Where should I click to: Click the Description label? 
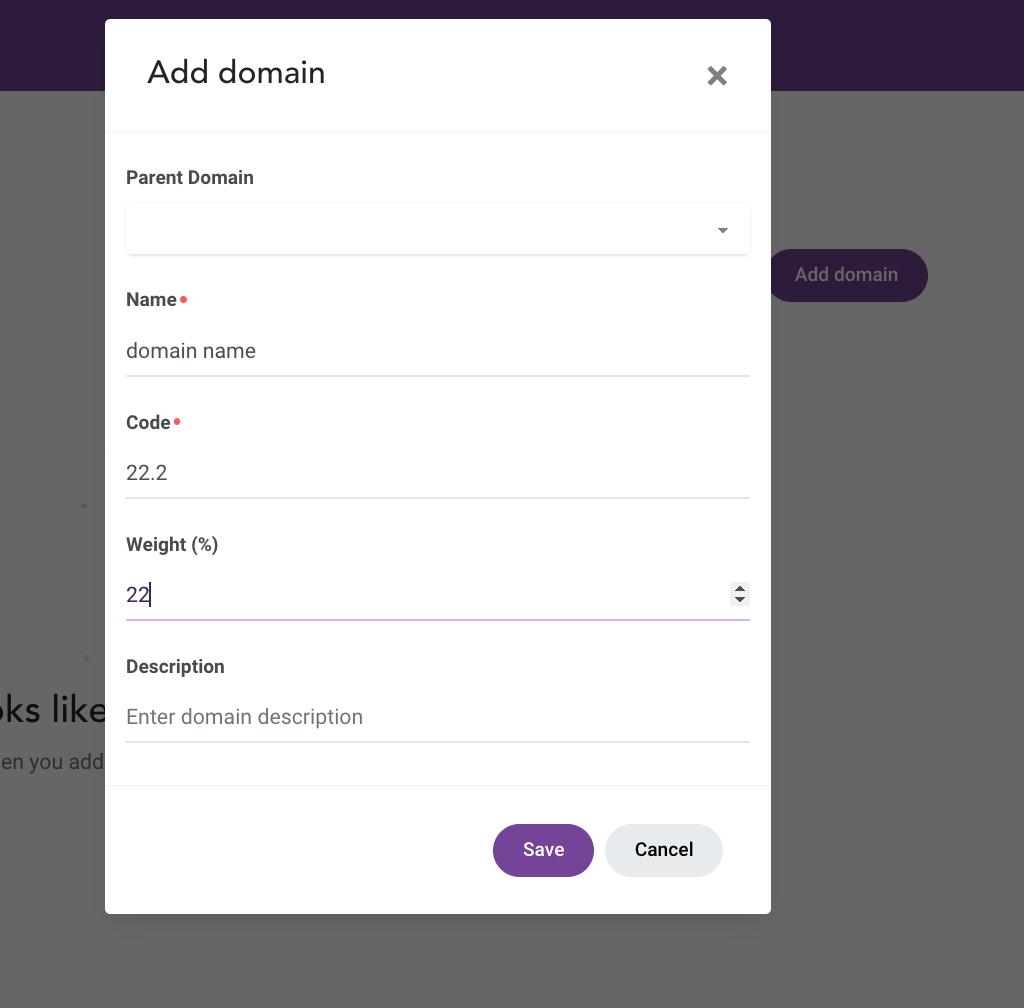pos(175,667)
